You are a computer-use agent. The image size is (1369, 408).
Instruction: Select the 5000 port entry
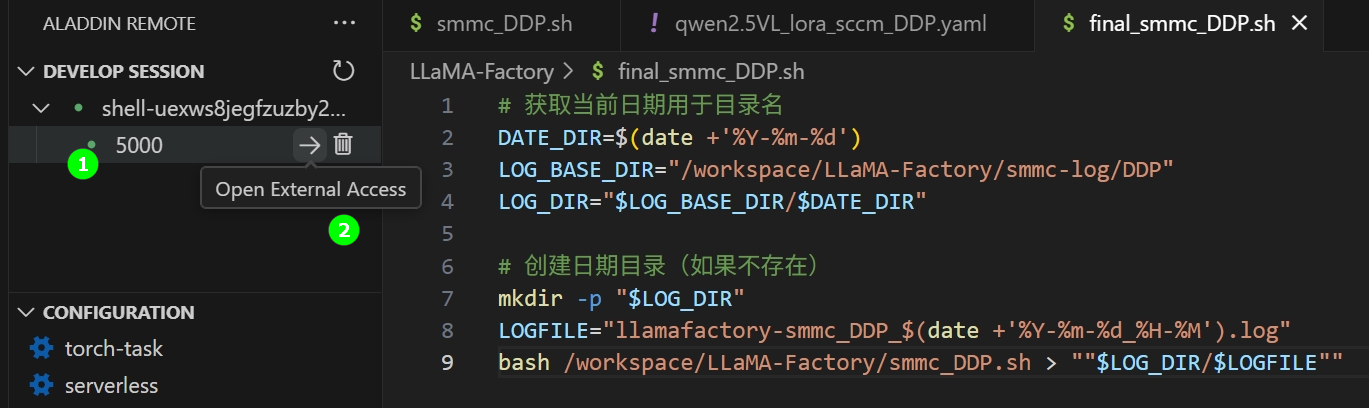(139, 145)
